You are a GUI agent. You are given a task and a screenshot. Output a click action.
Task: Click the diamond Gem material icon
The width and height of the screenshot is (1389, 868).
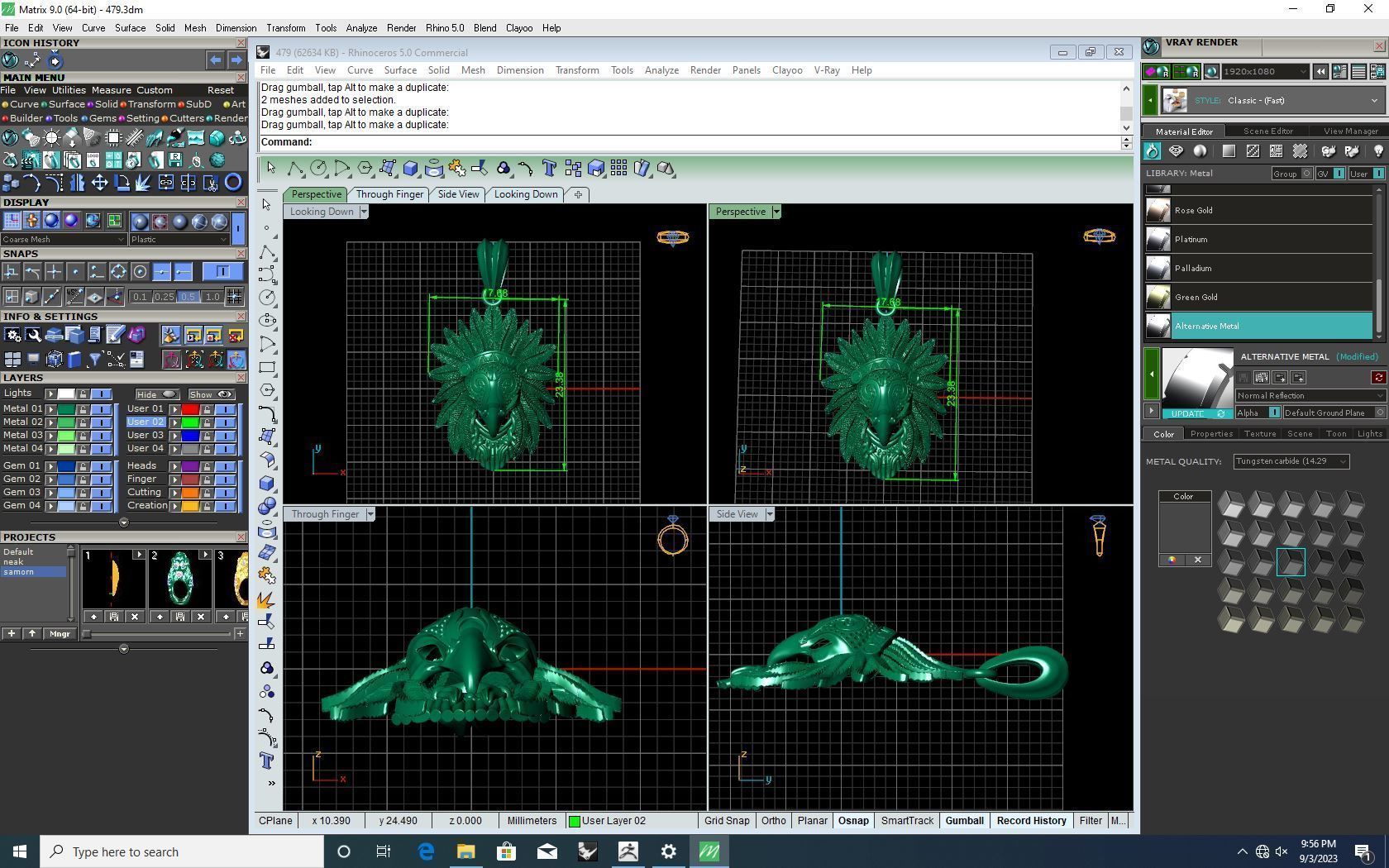tap(1176, 151)
